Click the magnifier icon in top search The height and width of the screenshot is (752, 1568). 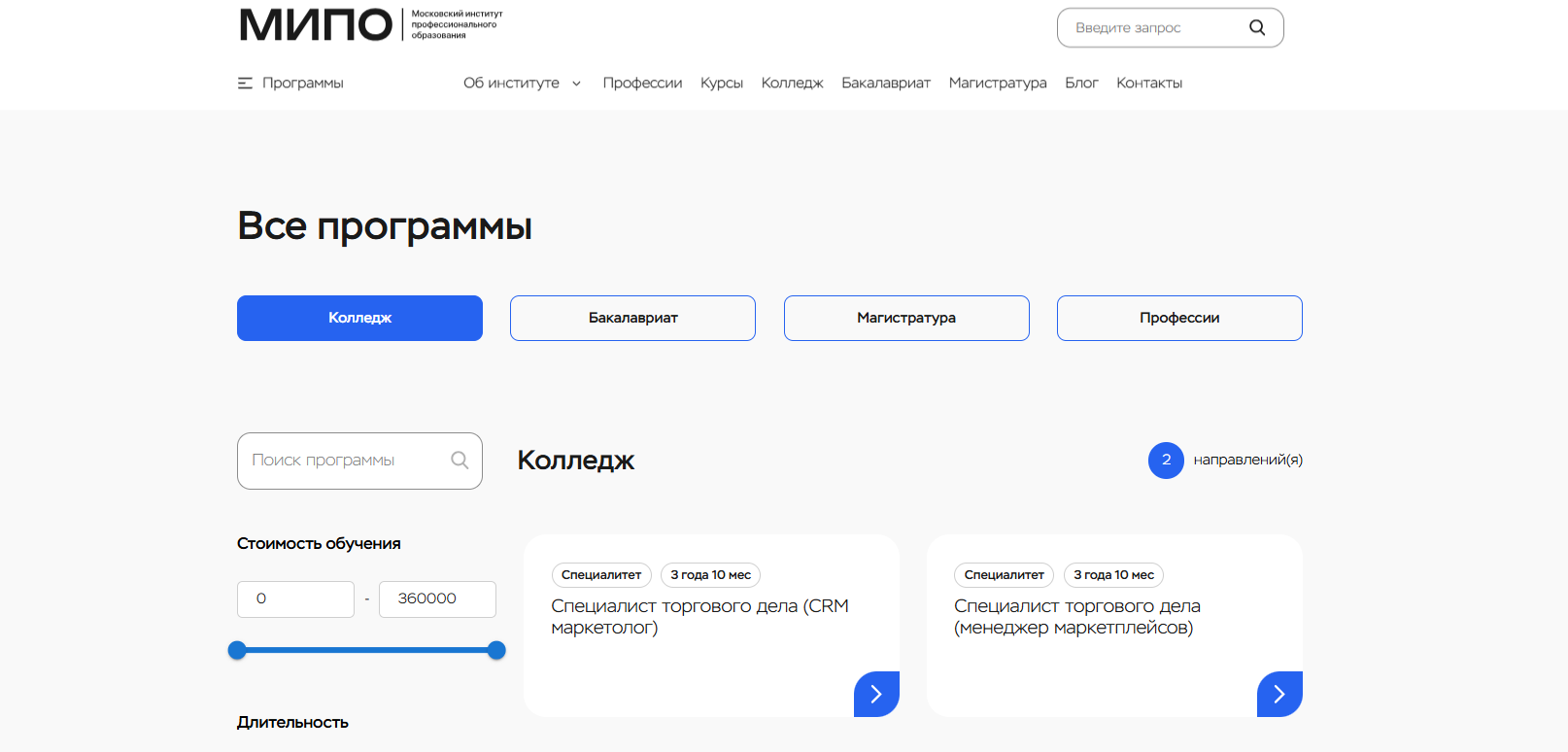click(x=1257, y=27)
